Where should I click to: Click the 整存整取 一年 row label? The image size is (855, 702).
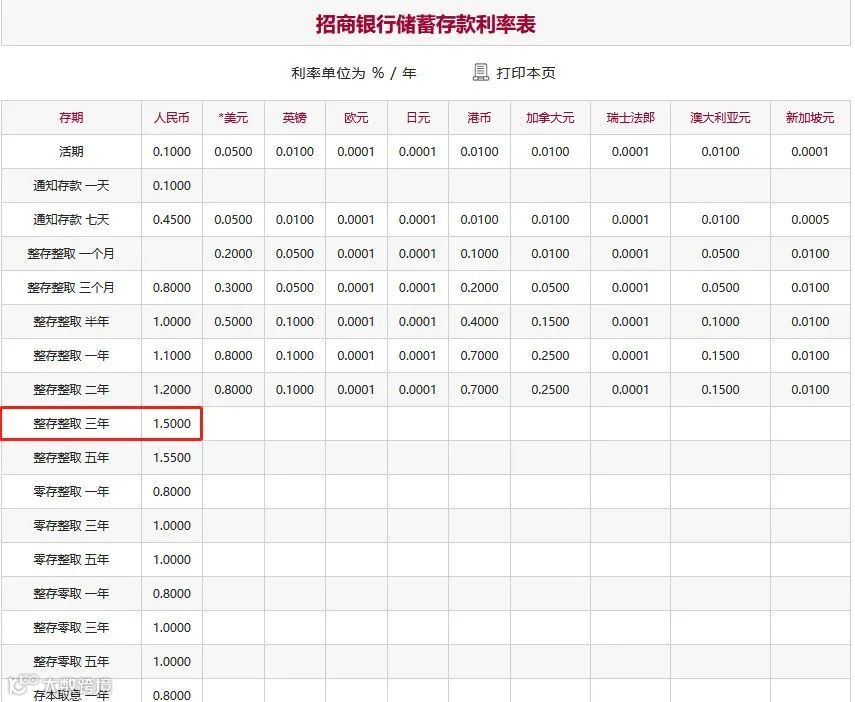point(71,356)
